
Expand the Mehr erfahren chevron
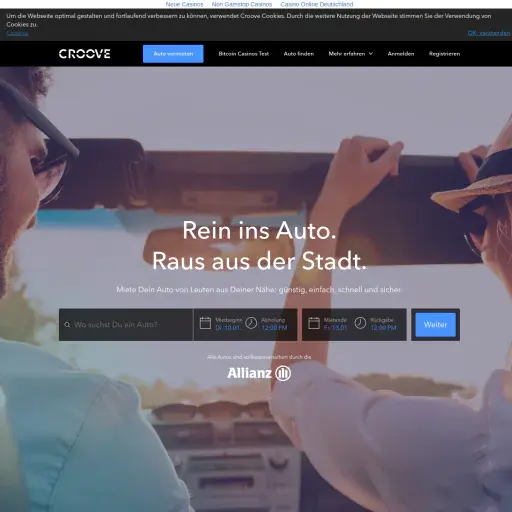pos(371,54)
